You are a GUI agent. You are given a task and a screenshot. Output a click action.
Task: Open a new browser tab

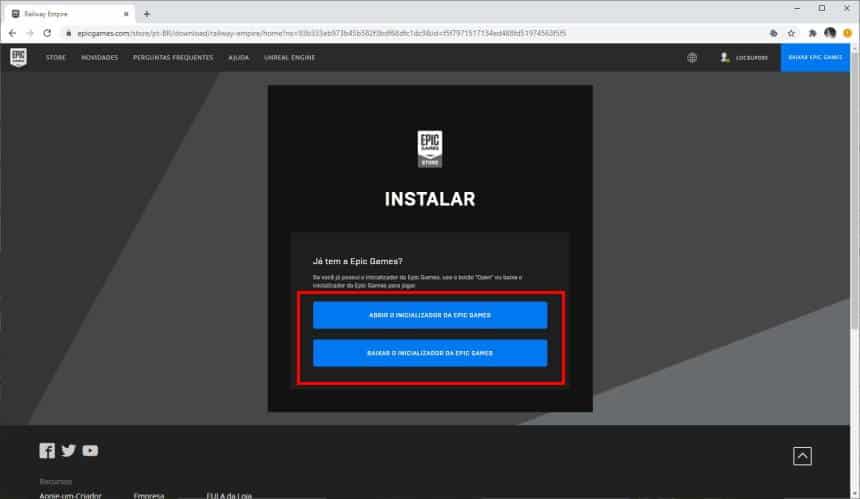[146, 14]
